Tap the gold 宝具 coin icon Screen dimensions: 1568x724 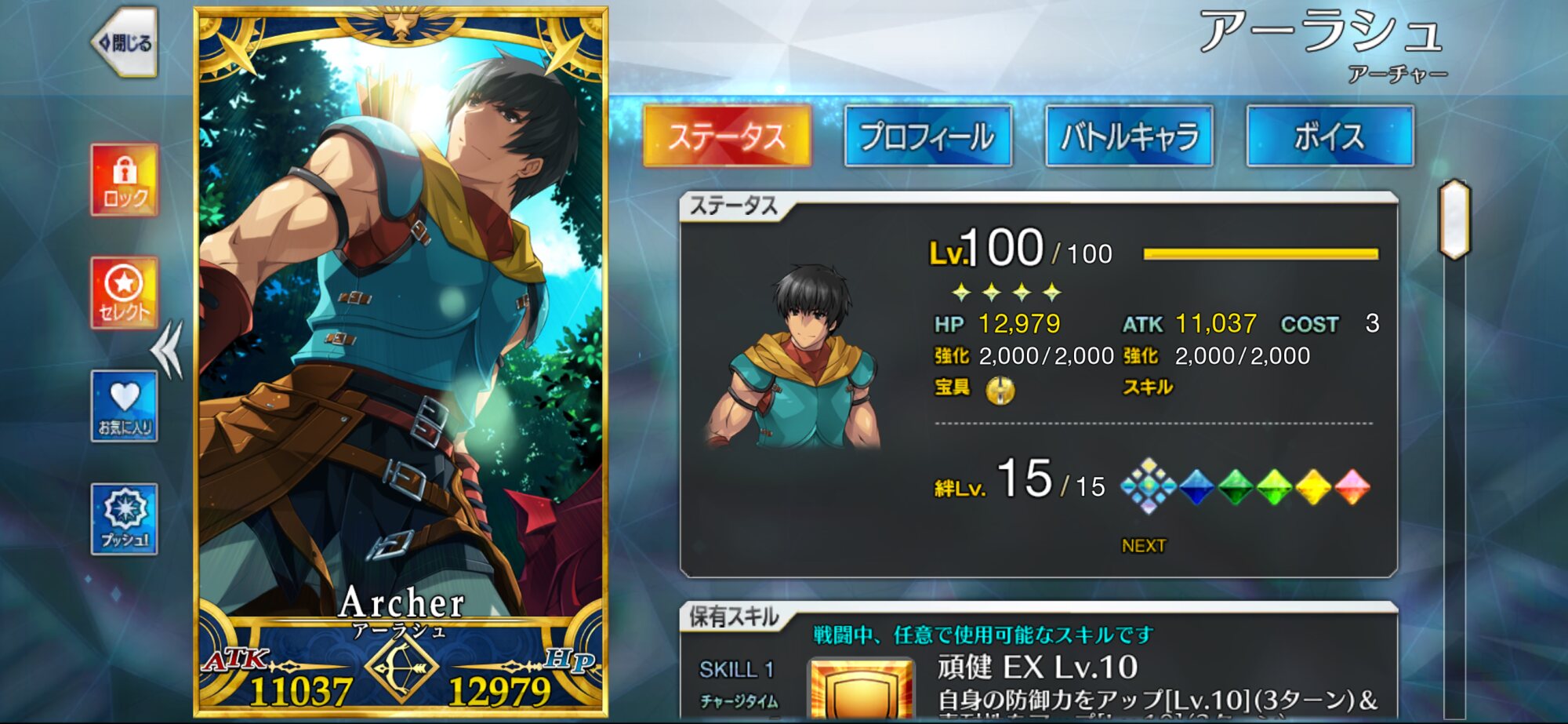point(1000,390)
